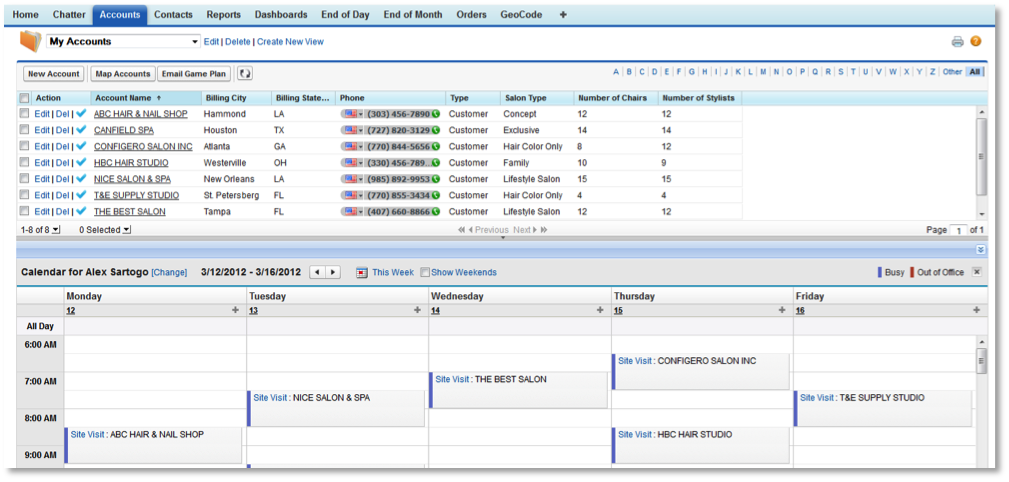The width and height of the screenshot is (1009, 482).
Task: Close the calendar panel with the X icon
Action: [976, 272]
